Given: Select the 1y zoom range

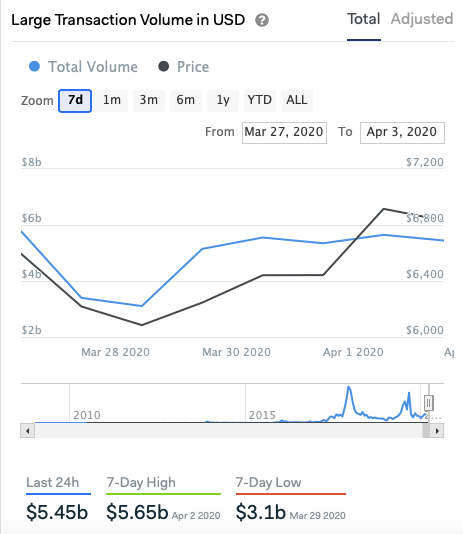Looking at the screenshot, I should [223, 101].
